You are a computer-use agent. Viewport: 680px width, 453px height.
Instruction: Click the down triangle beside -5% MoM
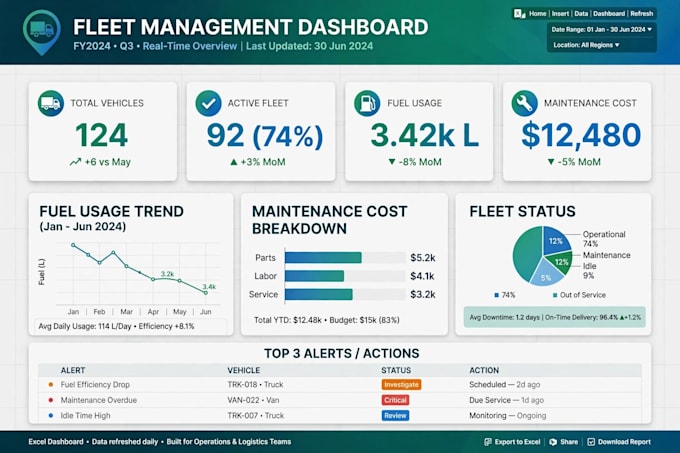click(551, 162)
